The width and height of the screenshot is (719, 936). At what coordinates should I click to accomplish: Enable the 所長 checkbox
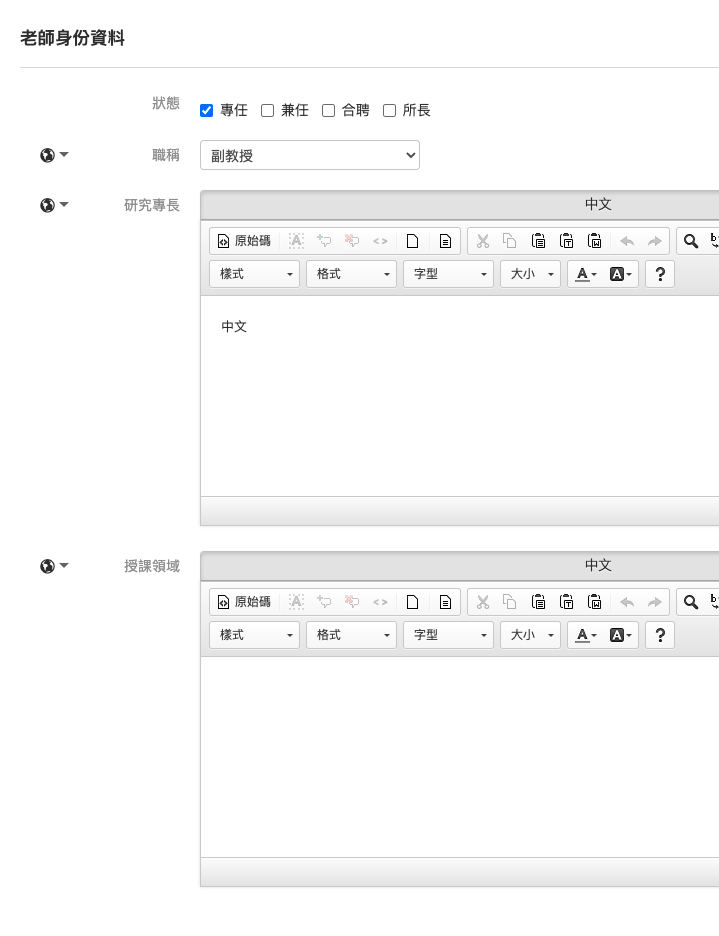click(x=389, y=111)
